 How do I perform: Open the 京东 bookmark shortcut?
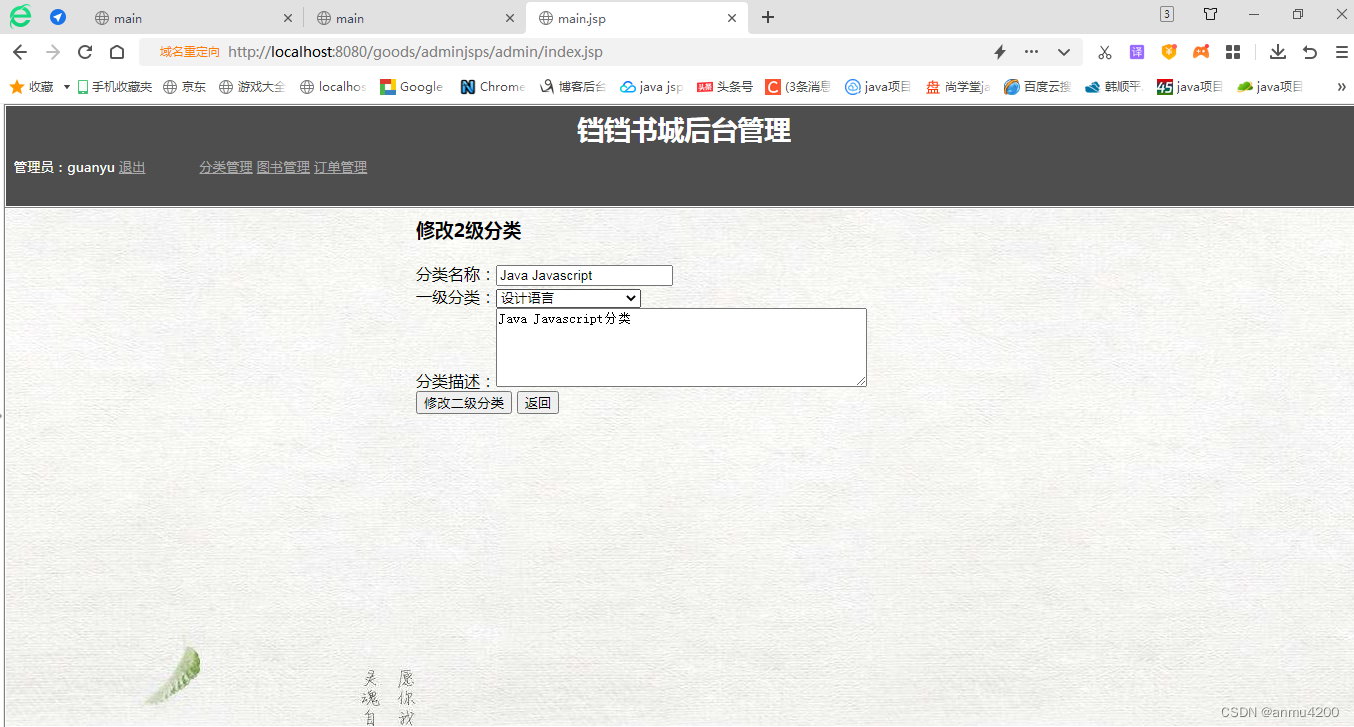point(184,87)
